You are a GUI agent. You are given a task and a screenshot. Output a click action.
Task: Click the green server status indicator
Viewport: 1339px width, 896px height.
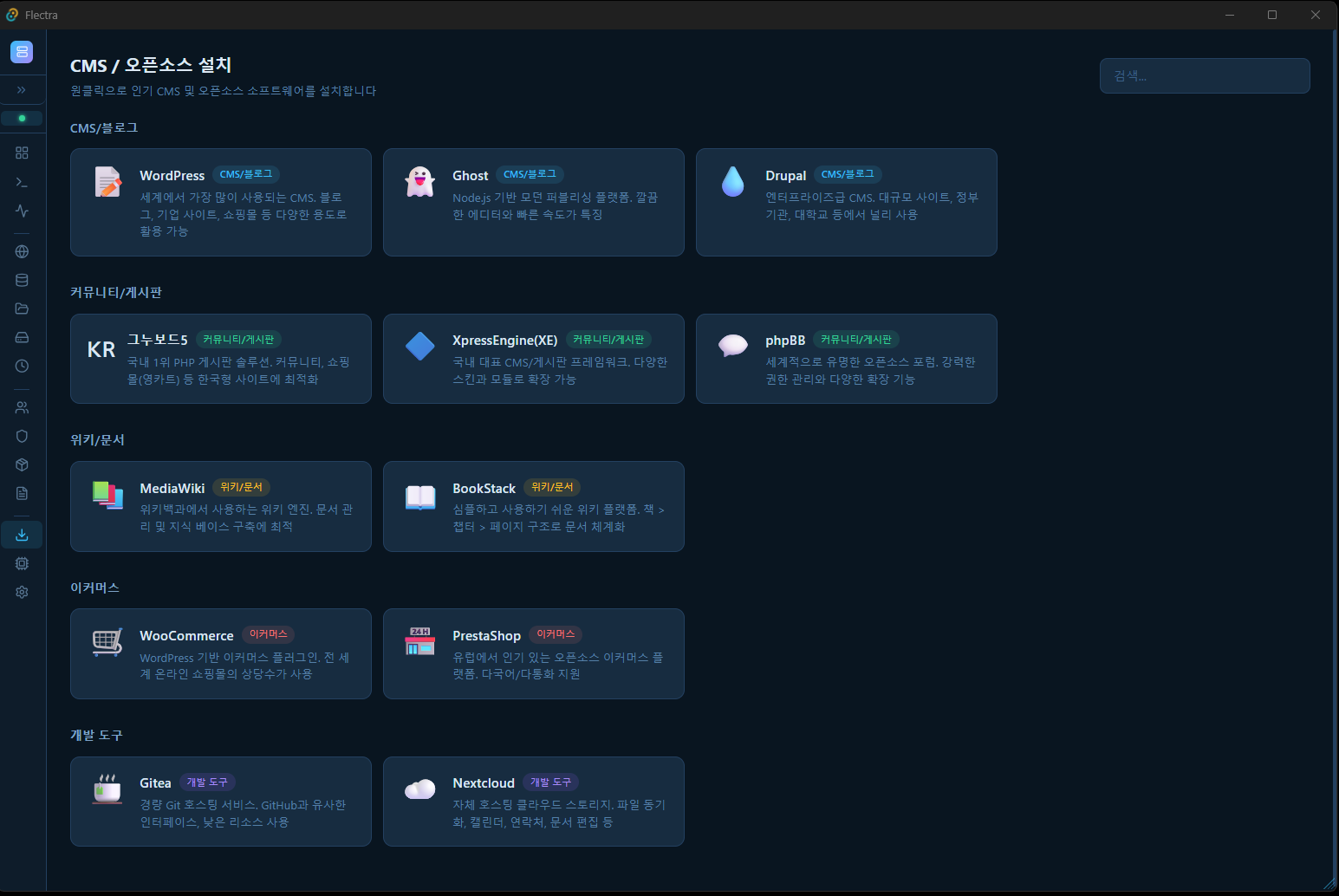click(x=22, y=118)
